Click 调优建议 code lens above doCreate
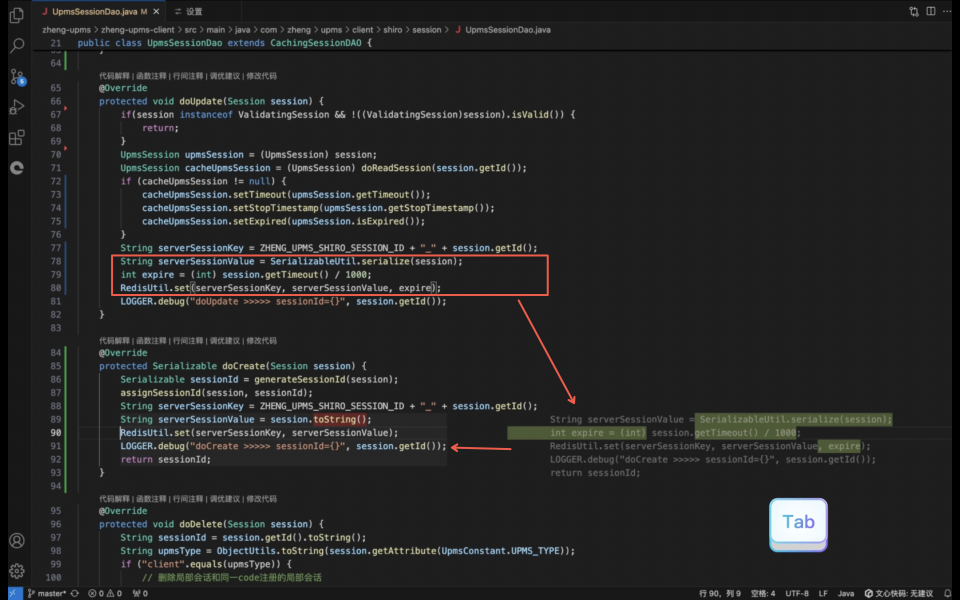Screen dimensions: 960x600 [225, 340]
